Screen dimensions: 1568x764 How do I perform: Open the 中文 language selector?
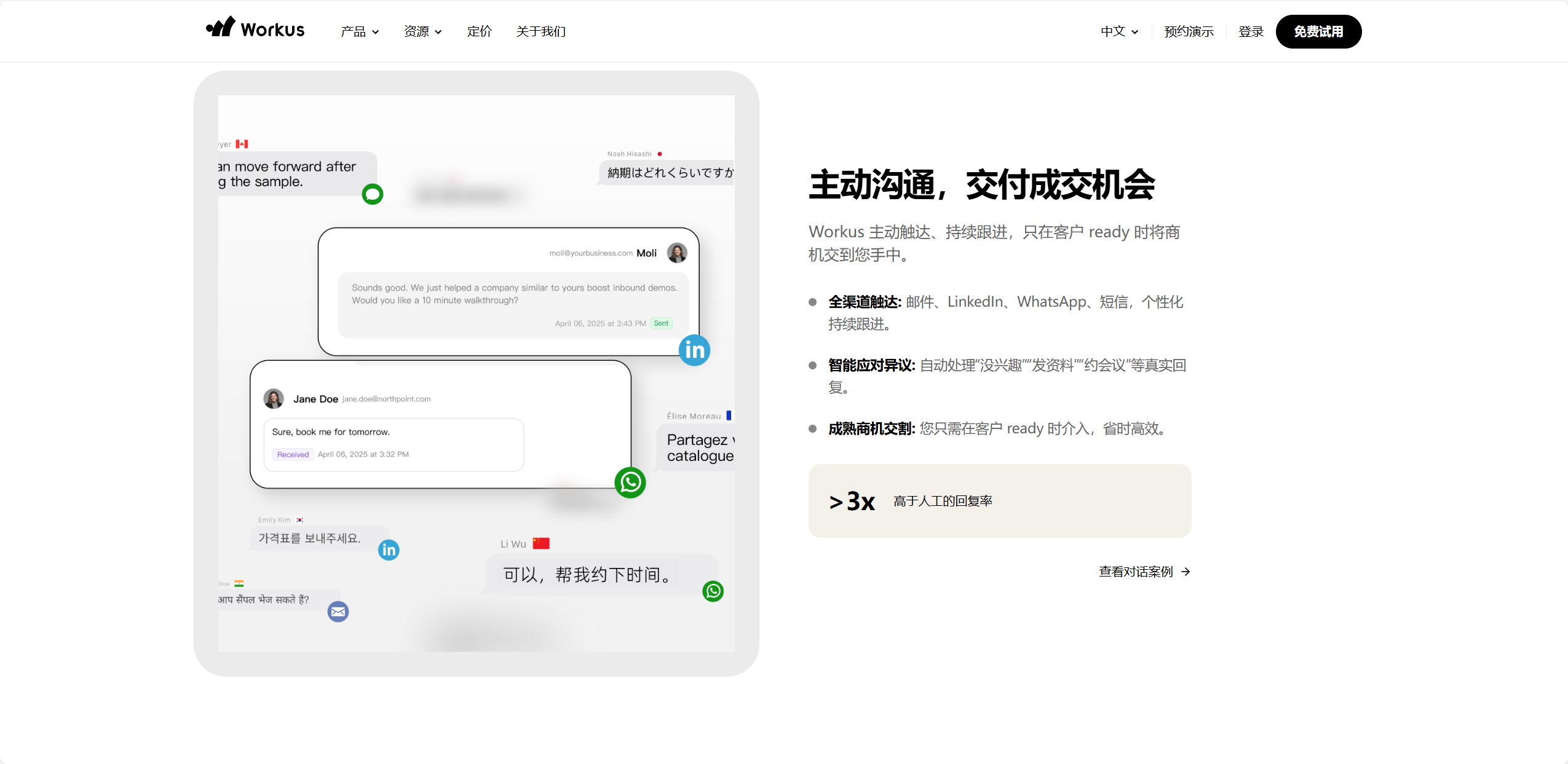tap(1119, 31)
